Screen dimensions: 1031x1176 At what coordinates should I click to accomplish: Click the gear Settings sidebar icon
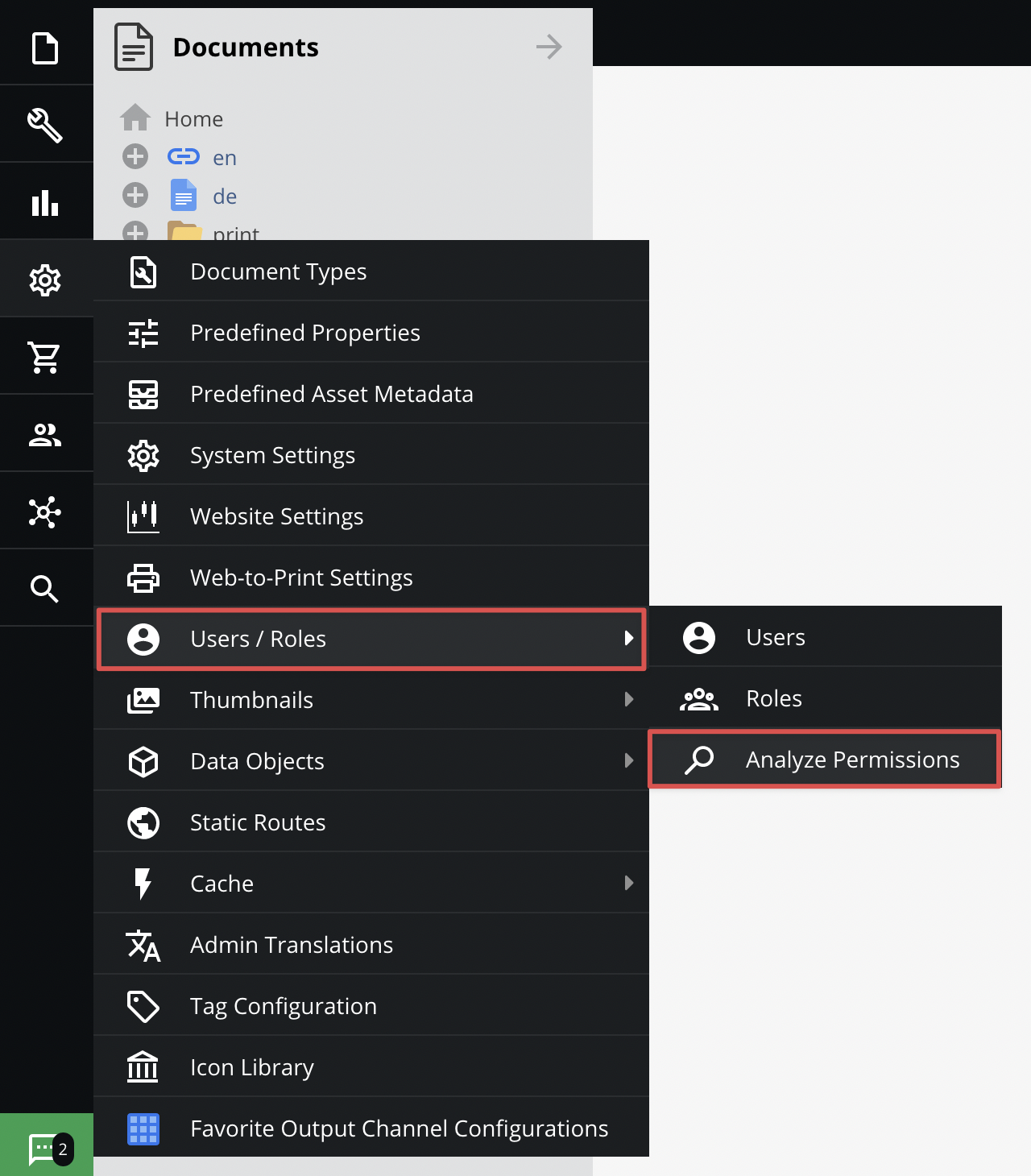pos(45,280)
